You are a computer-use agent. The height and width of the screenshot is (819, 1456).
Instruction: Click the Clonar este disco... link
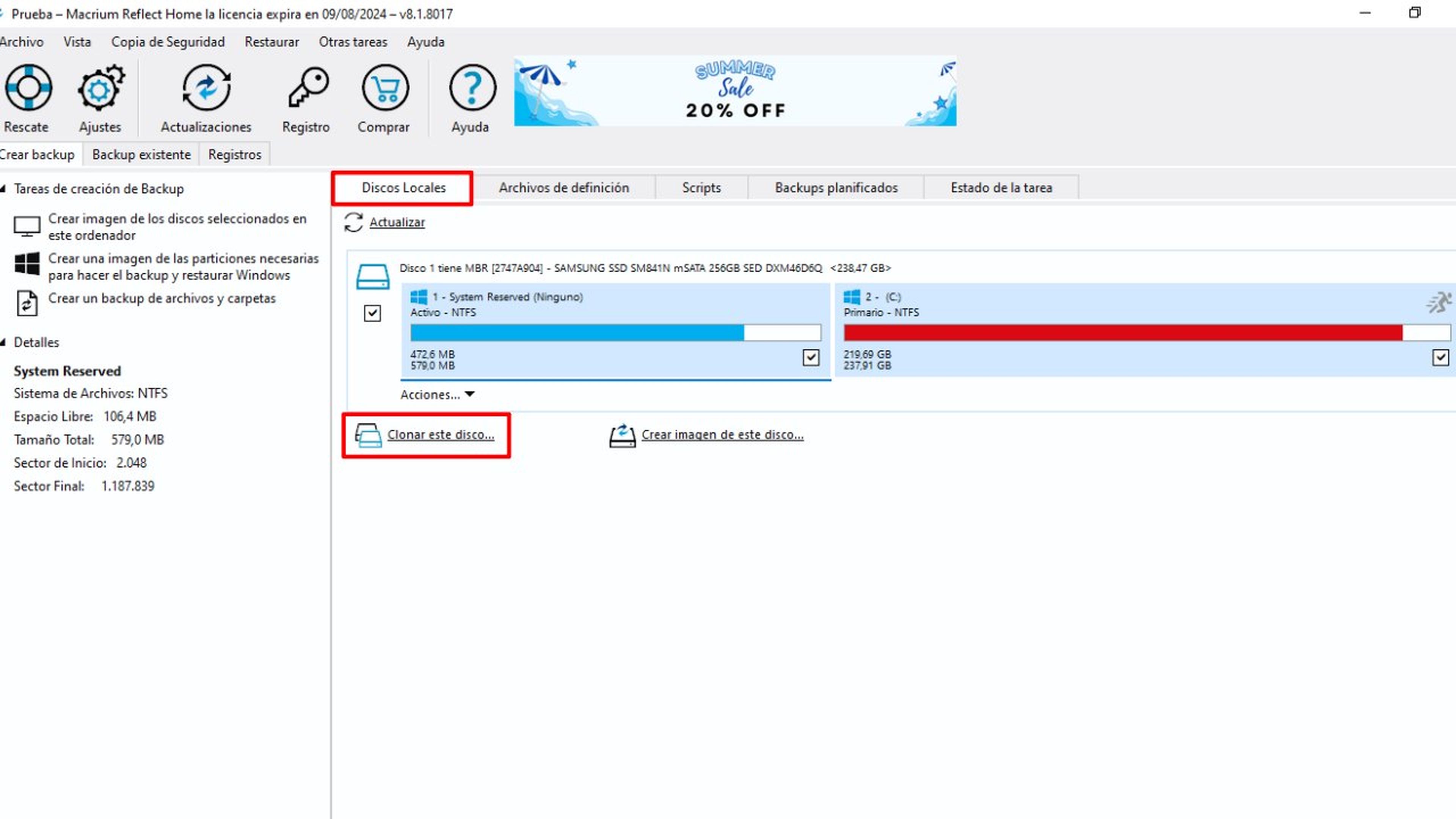pos(440,435)
